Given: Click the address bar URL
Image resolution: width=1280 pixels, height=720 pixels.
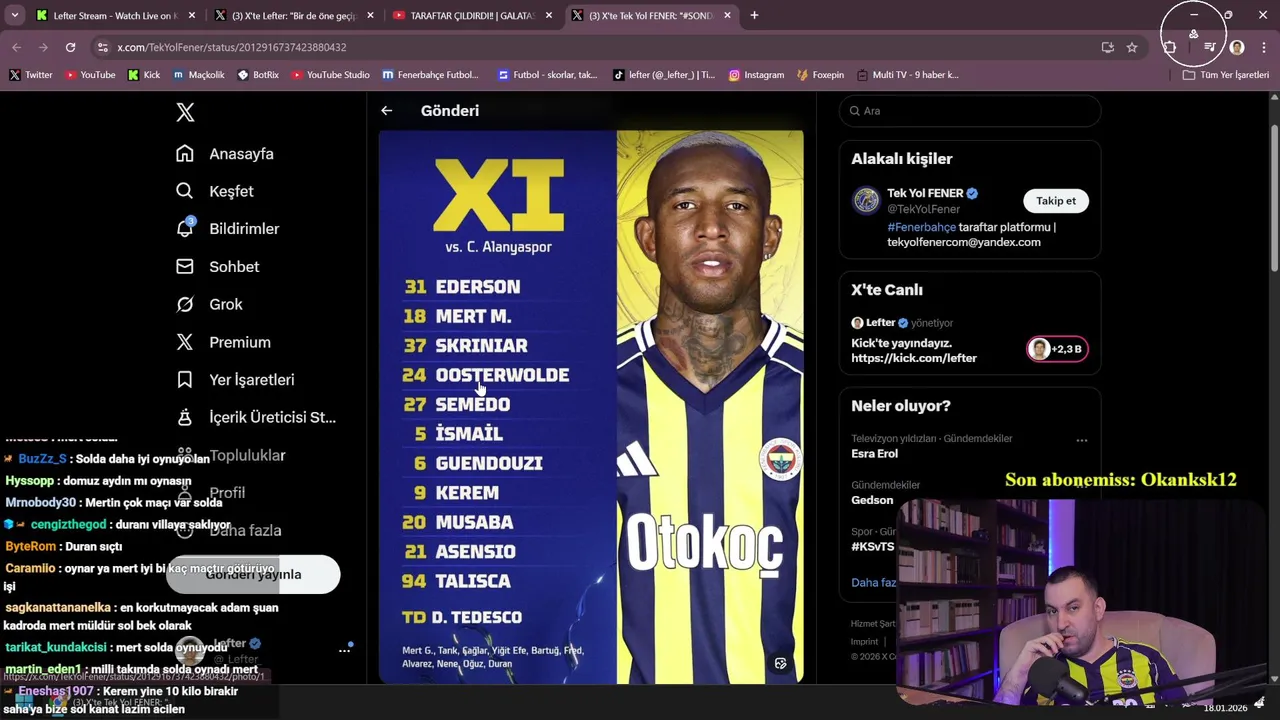Looking at the screenshot, I should [x=232, y=47].
